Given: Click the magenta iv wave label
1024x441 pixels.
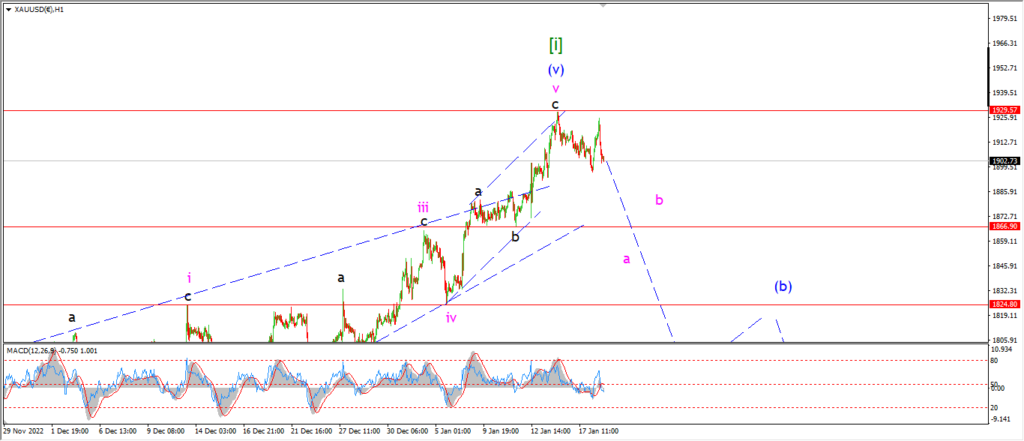Looking at the screenshot, I should click(x=451, y=318).
